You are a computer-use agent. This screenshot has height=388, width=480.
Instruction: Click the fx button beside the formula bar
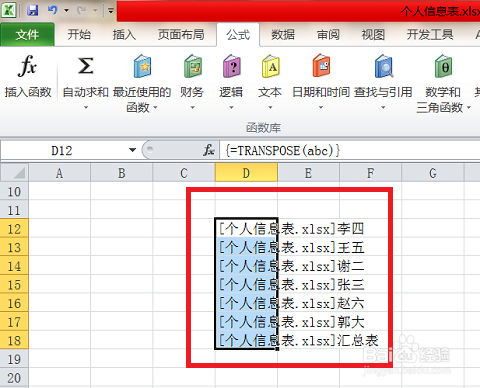tap(209, 150)
